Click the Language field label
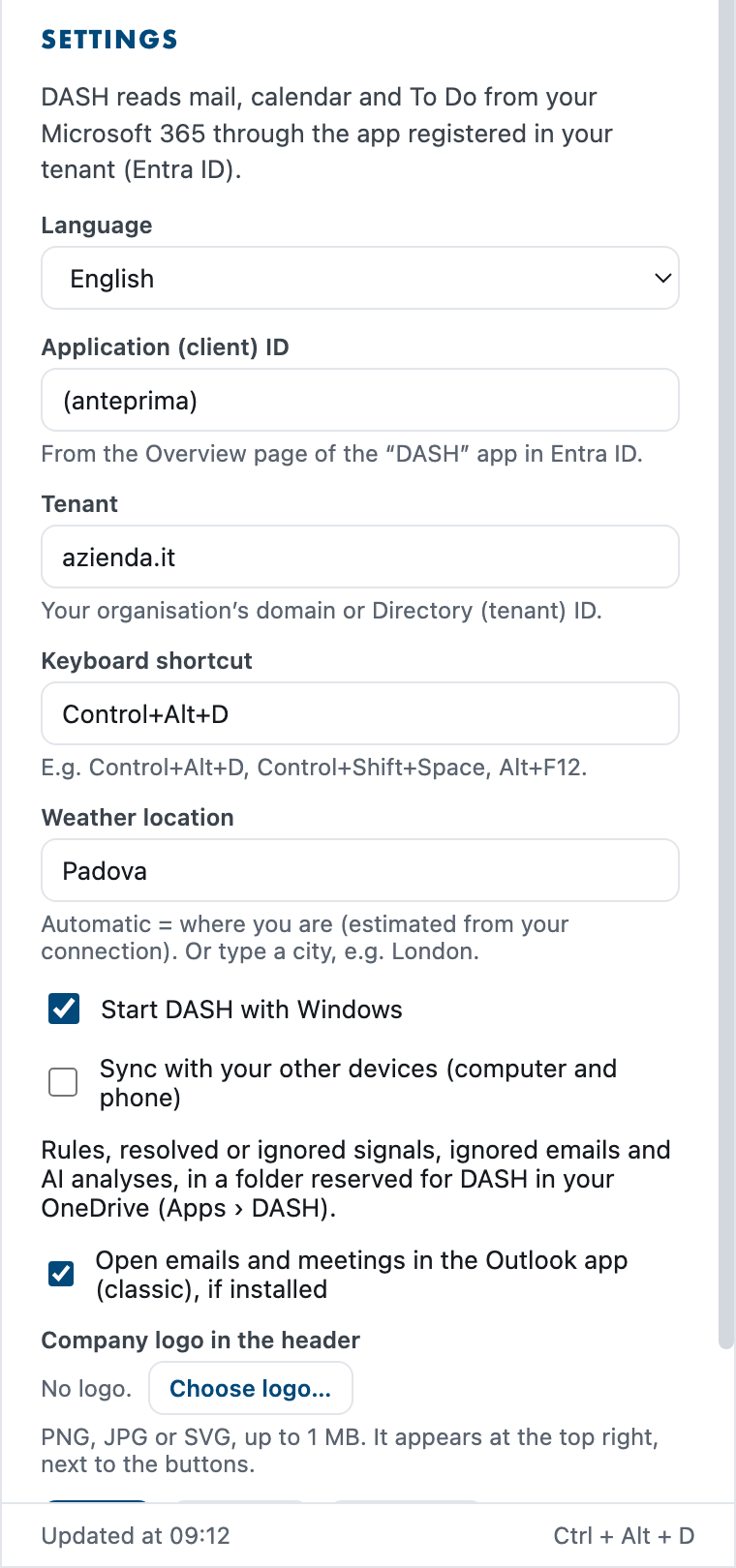Image resolution: width=736 pixels, height=1568 pixels. click(97, 226)
